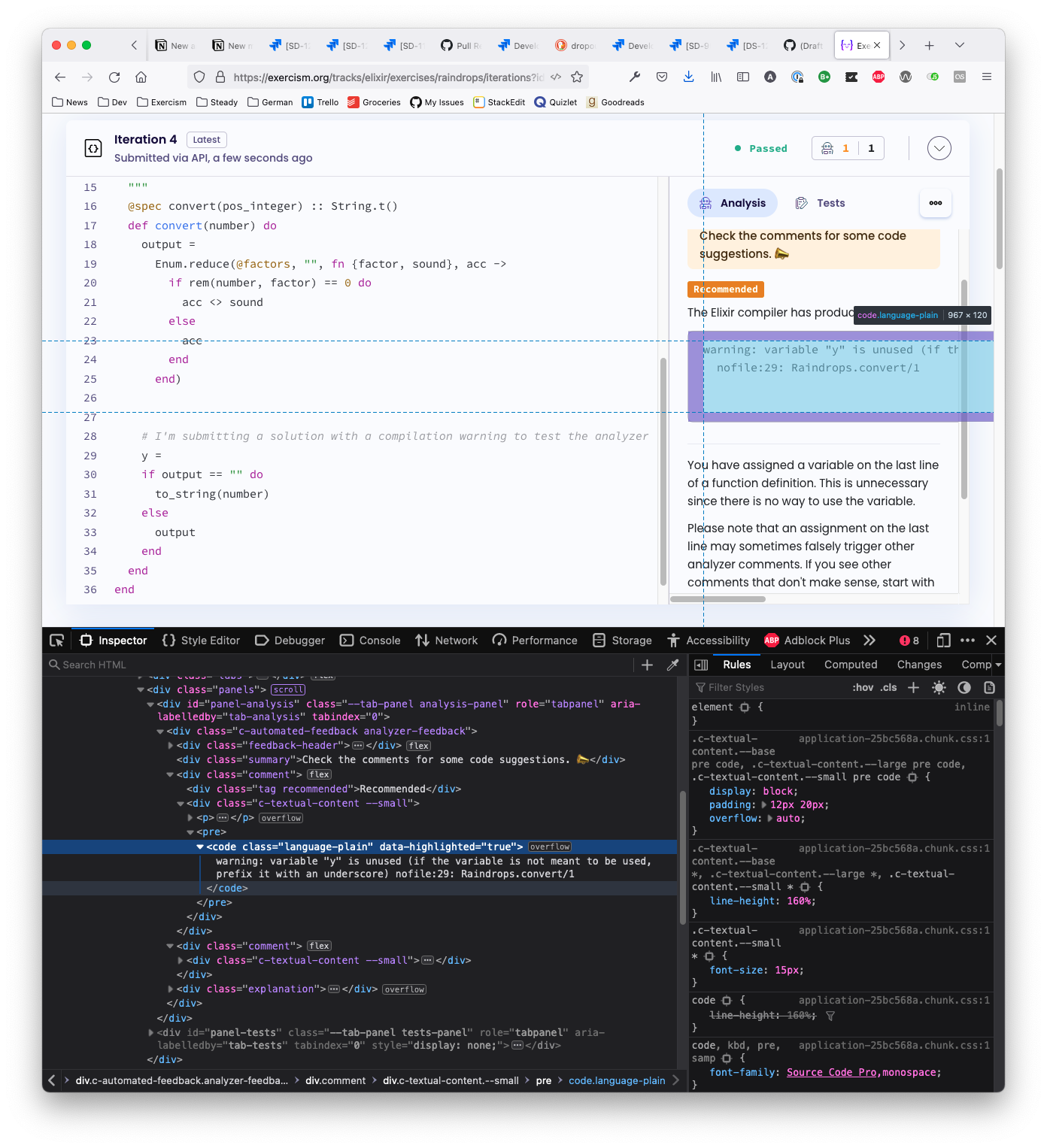Open the DevTools meatball settings menu
This screenshot has width=1047, height=1148.
pos(968,640)
